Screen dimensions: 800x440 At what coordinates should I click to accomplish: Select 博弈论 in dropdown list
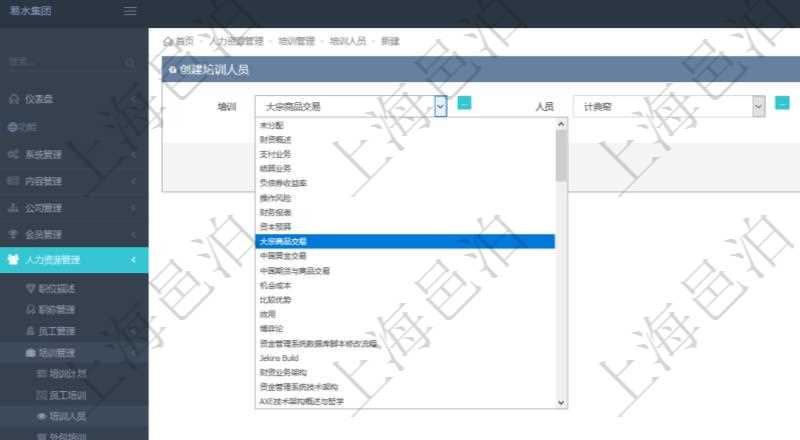tap(405, 329)
